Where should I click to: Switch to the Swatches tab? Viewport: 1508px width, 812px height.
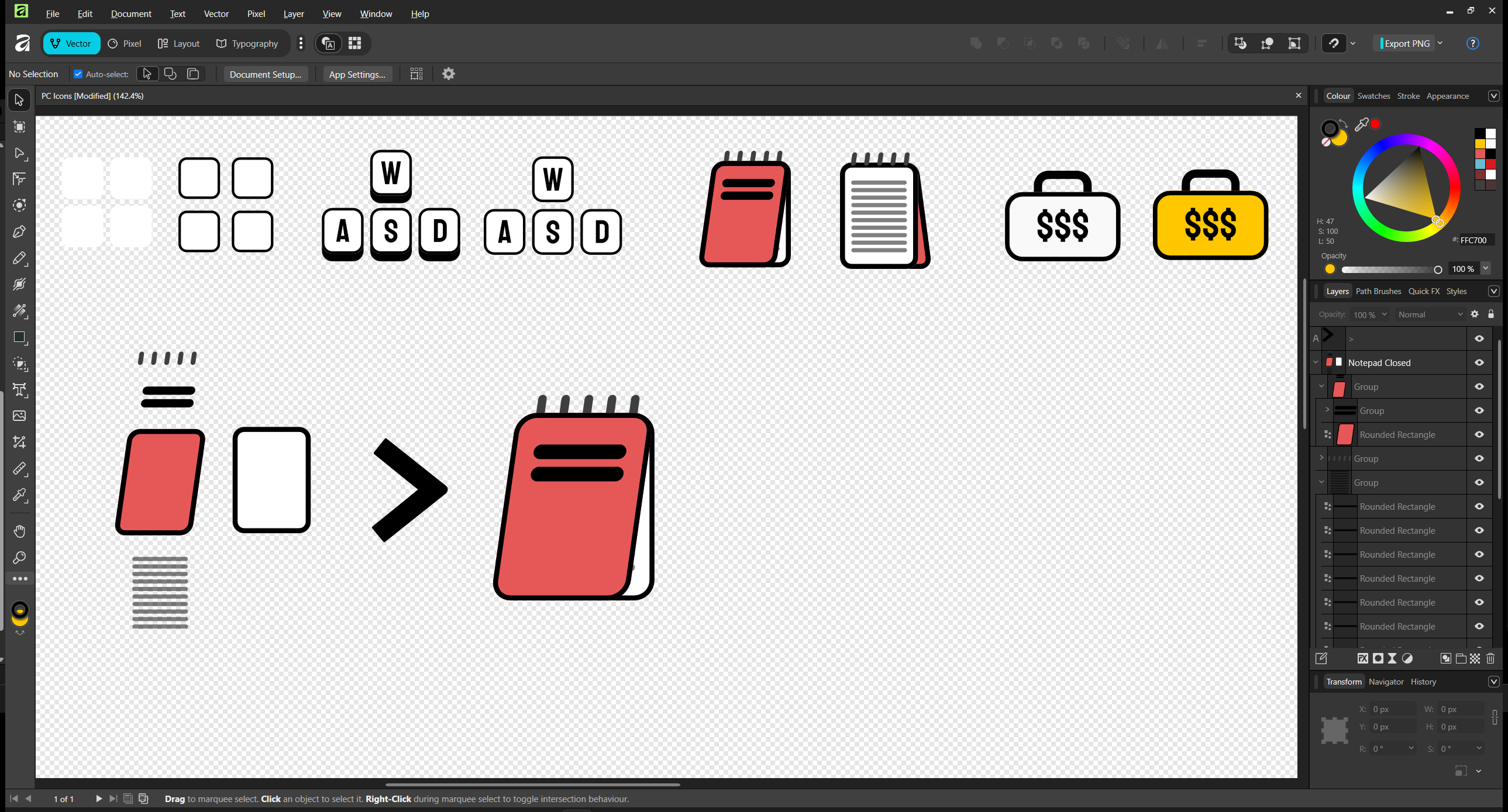point(1373,96)
